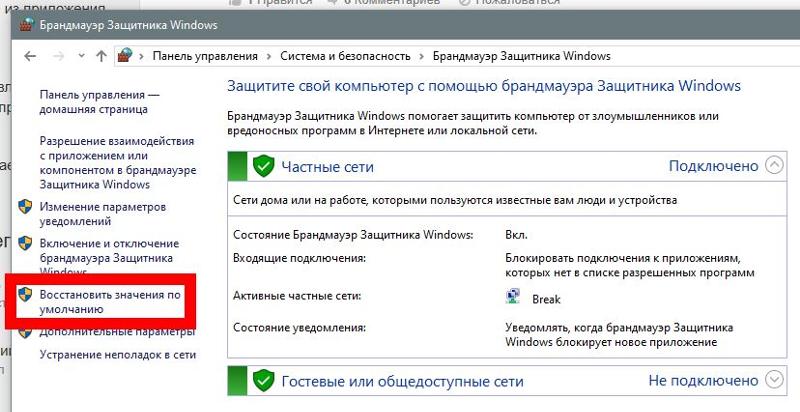
Task: Expand the chevron after Панель управления breadcrumb
Action: (269, 56)
